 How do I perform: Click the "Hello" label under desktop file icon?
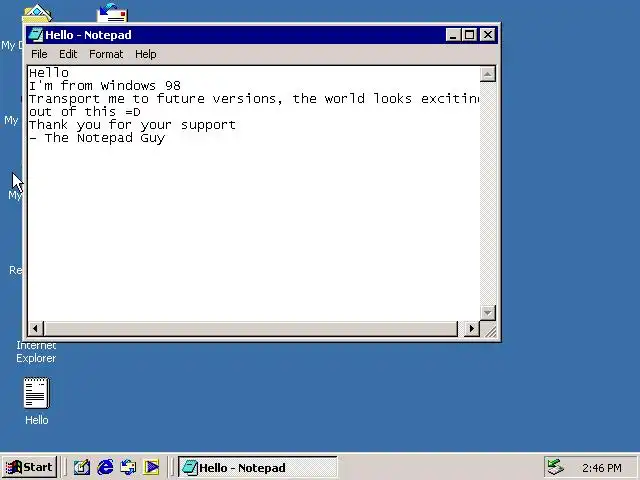[x=37, y=420]
